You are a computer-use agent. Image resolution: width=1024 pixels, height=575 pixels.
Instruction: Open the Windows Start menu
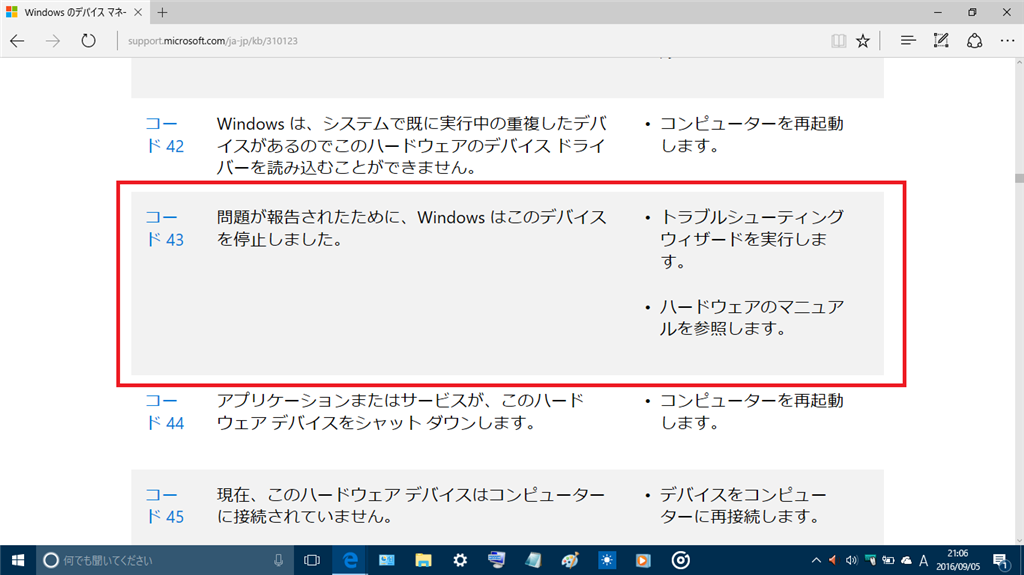18,560
